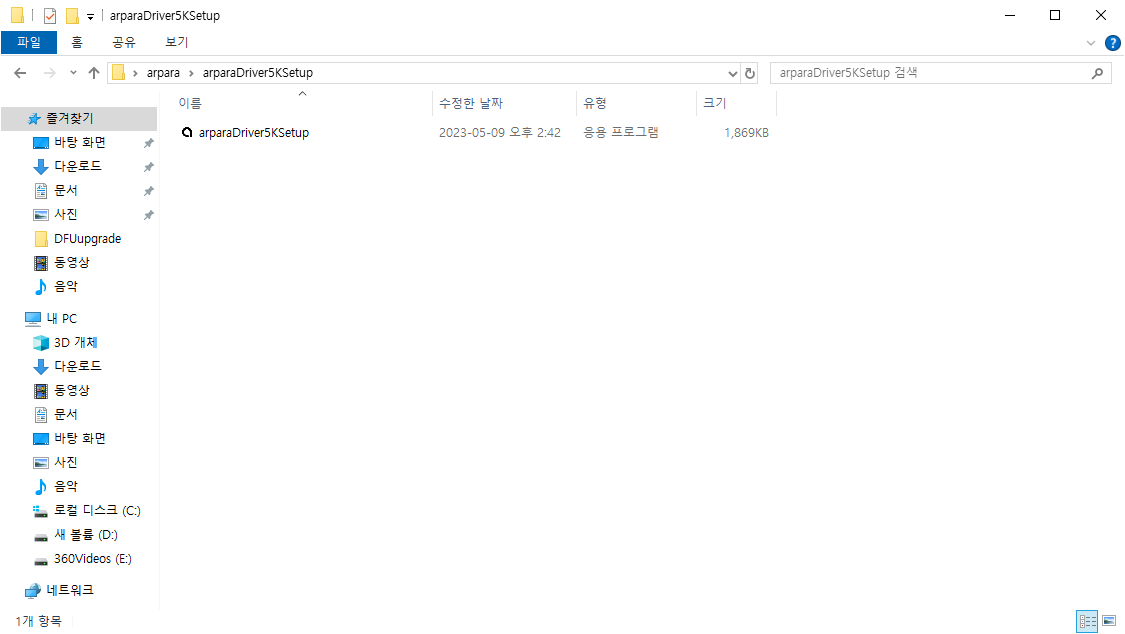Select the DFUupgrade folder in sidebar
This screenshot has height=634, width=1125.
[87, 238]
